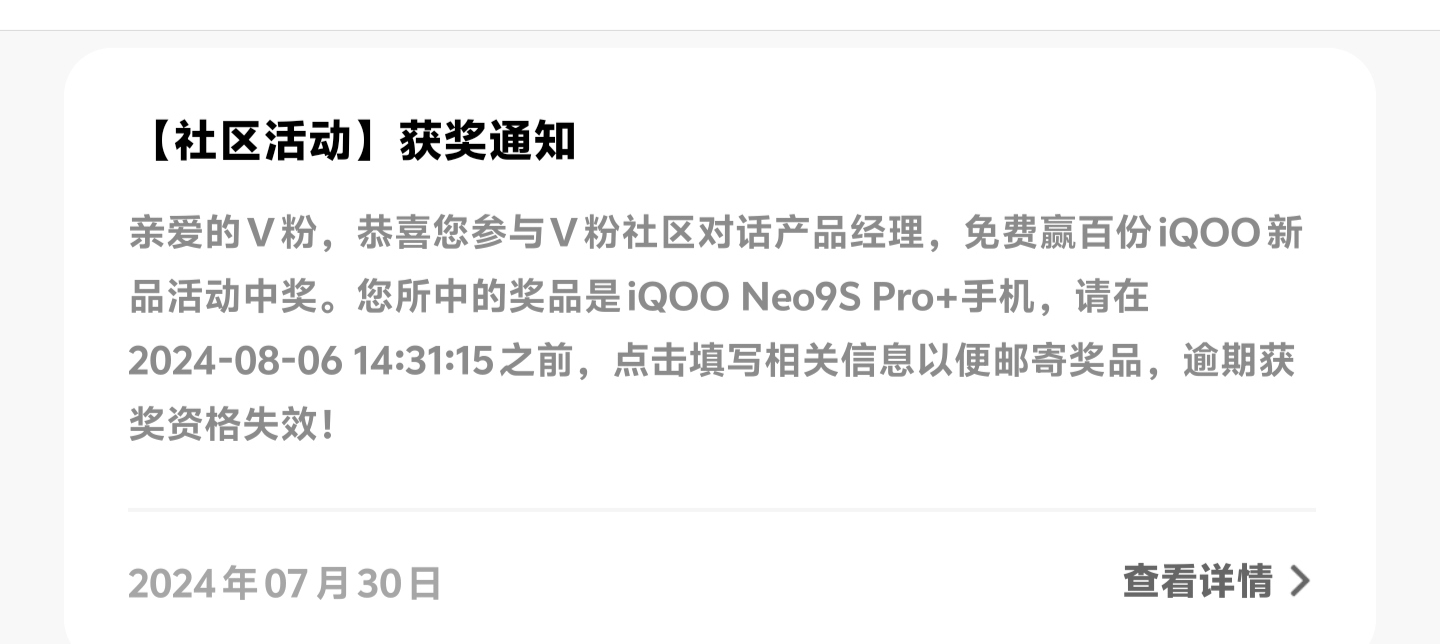Tap the 以便邮寄奖品 phrase
Viewport: 1440px width, 644px height.
tap(1032, 361)
